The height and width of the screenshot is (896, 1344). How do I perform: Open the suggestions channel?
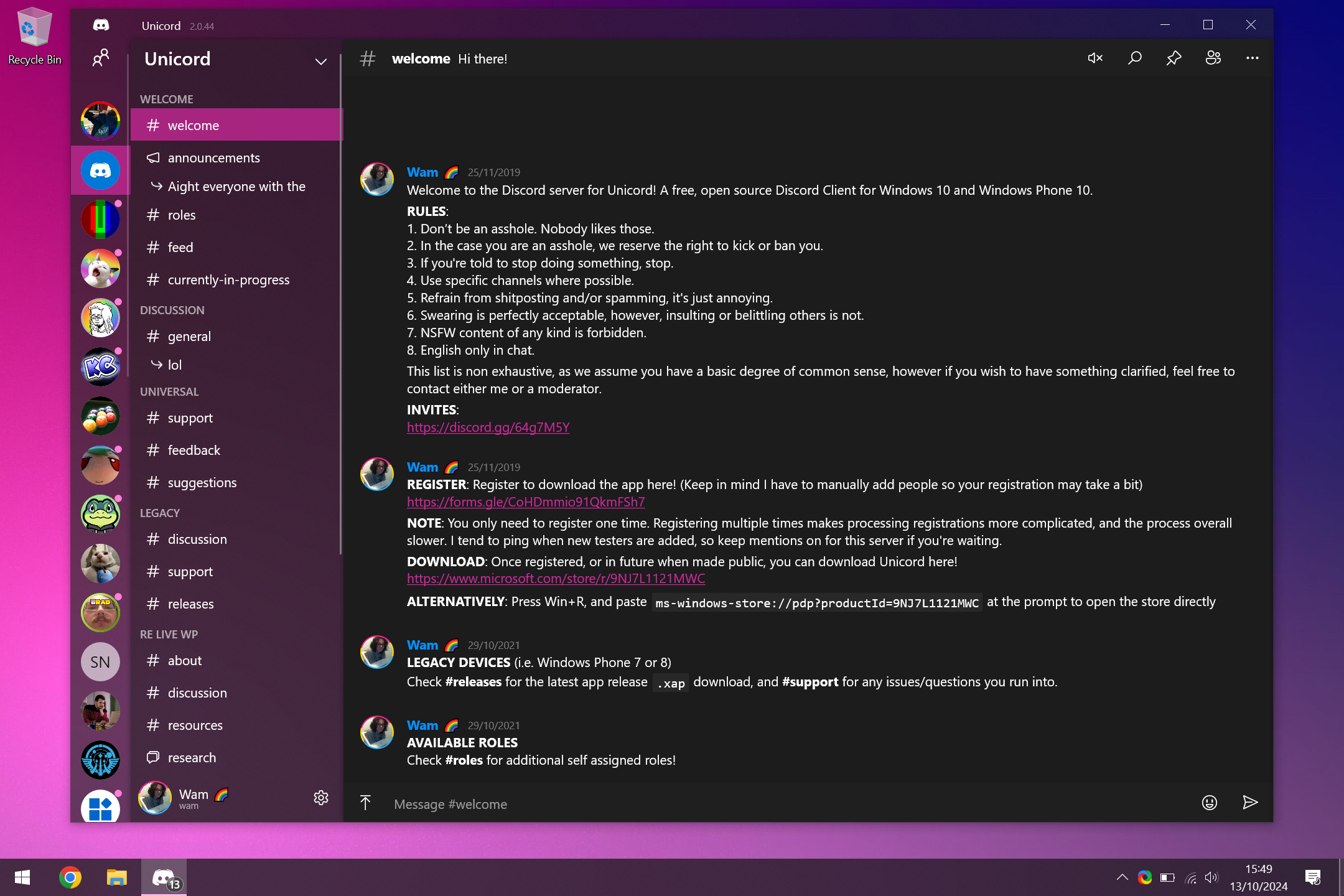click(236, 482)
